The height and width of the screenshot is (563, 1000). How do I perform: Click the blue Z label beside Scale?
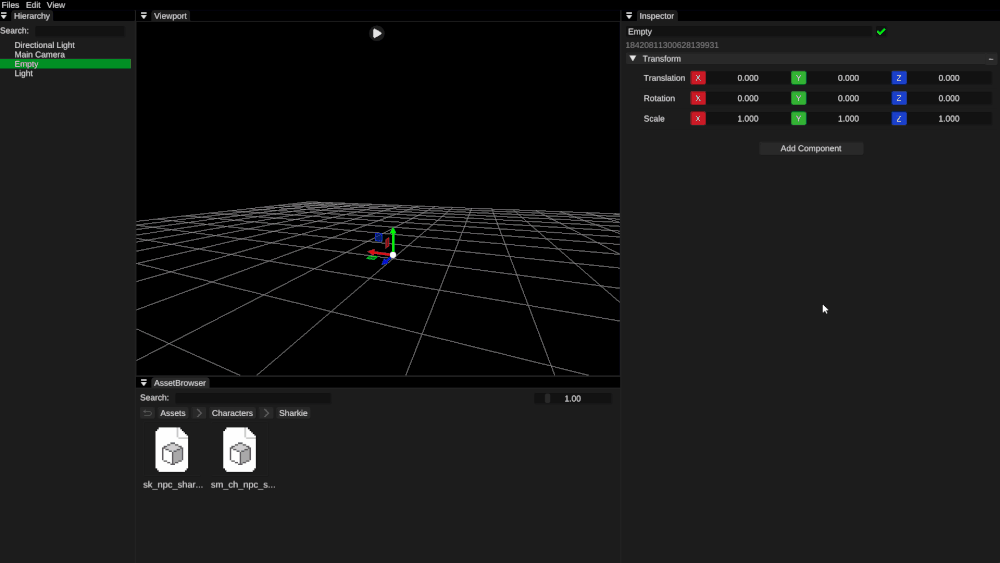click(x=899, y=119)
